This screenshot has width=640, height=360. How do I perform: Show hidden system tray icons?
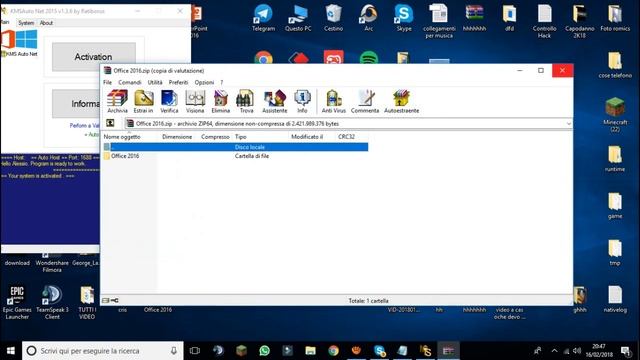tap(554, 351)
